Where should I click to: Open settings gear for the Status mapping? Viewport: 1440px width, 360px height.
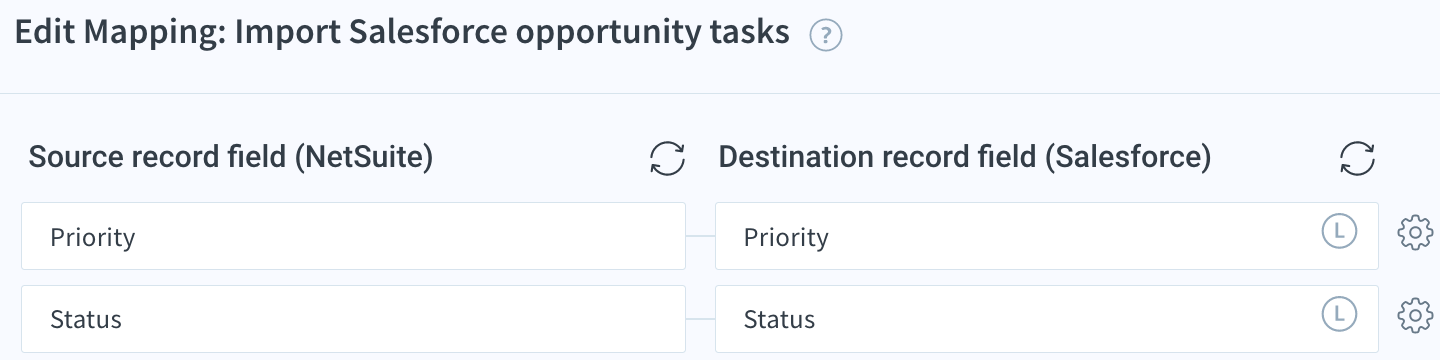coord(1415,315)
